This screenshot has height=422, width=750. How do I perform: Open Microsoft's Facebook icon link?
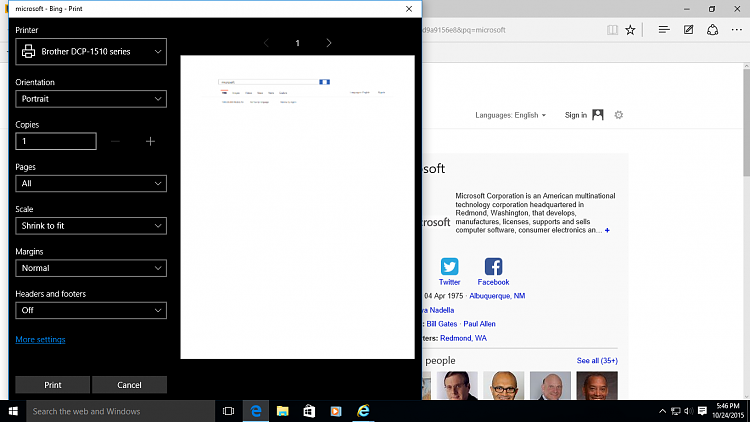493,267
